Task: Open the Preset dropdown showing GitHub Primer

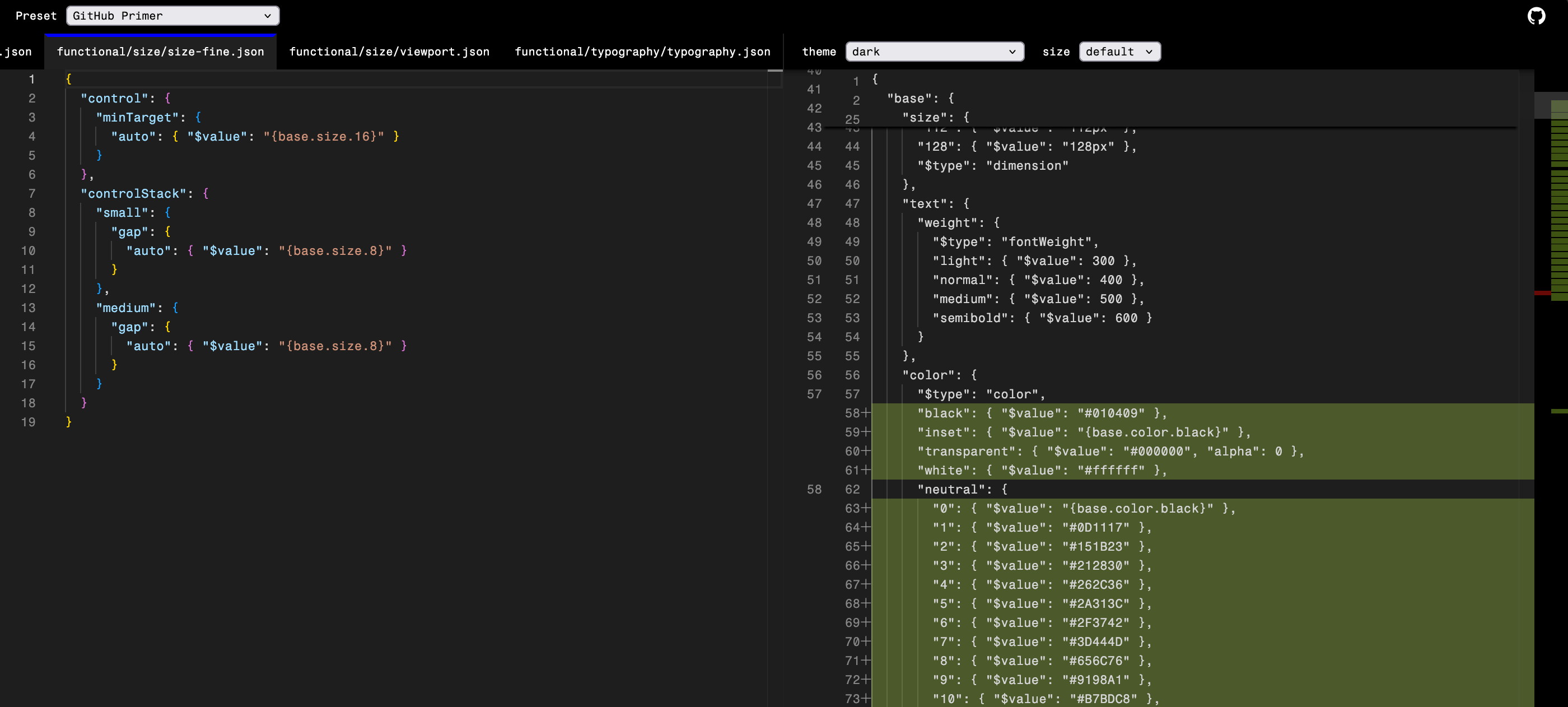Action: [173, 16]
